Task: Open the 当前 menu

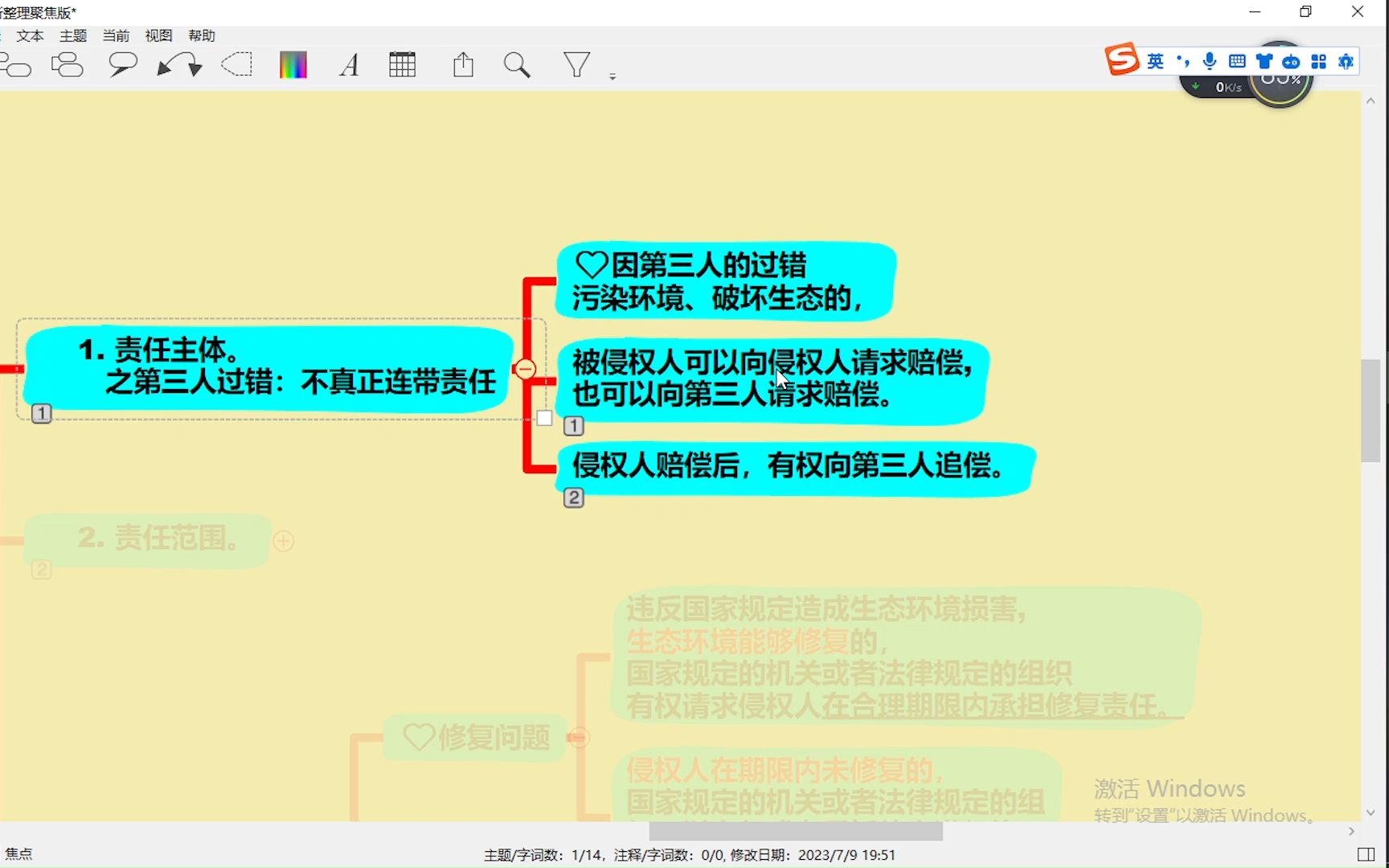Action: click(x=116, y=35)
